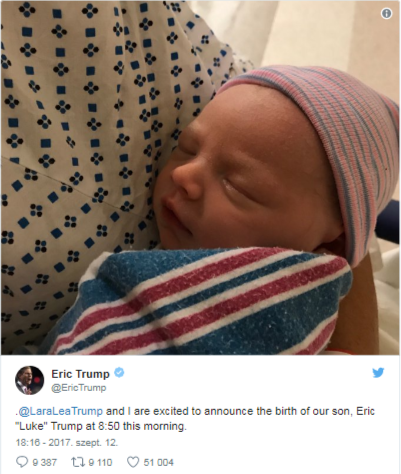The width and height of the screenshot is (401, 474).
Task: Open the 18:16 - 2017. szept. 12. timestamp
Action: pos(67,443)
